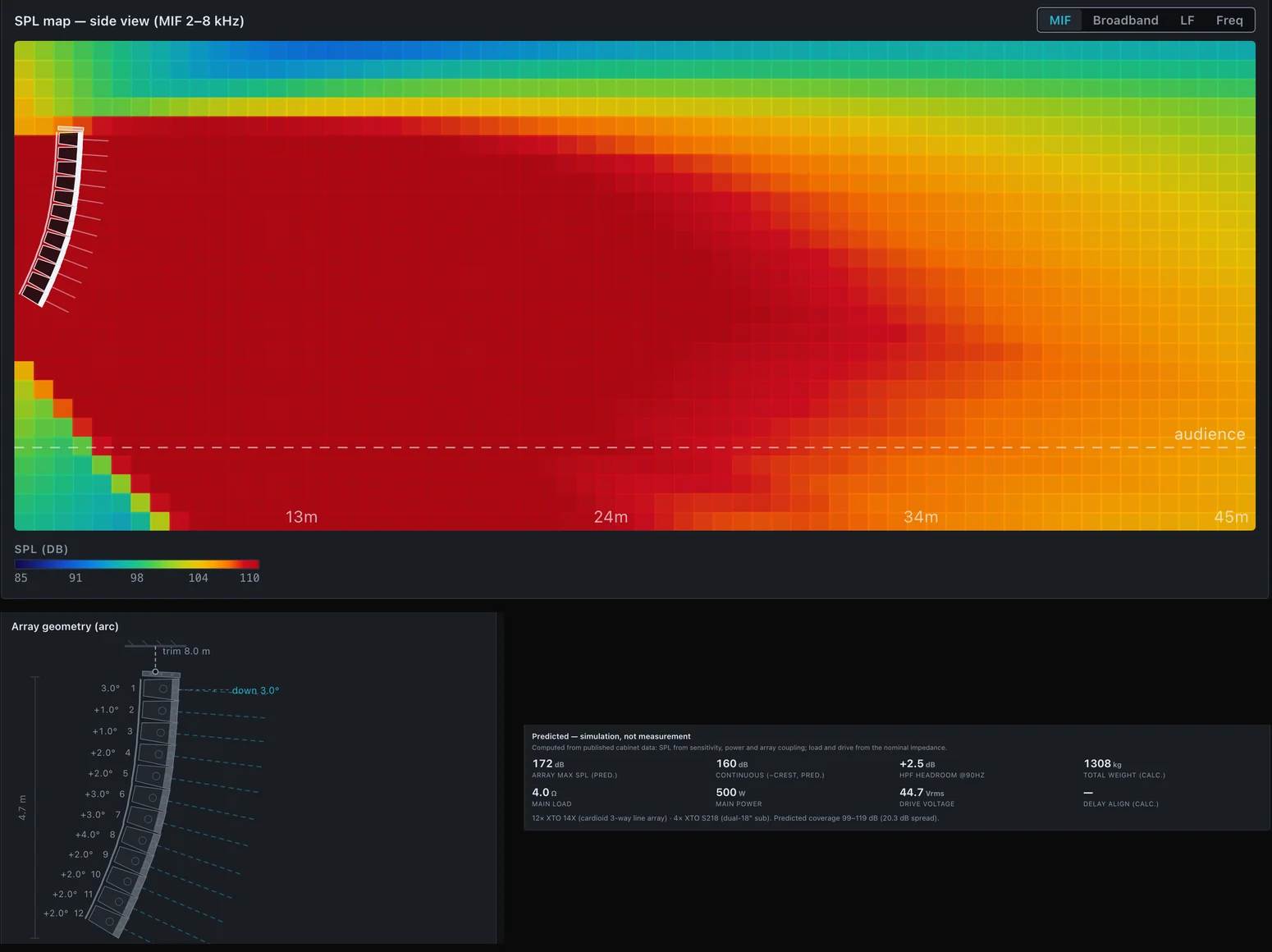Switch to the MIF tab
The width and height of the screenshot is (1272, 952).
[1059, 21]
